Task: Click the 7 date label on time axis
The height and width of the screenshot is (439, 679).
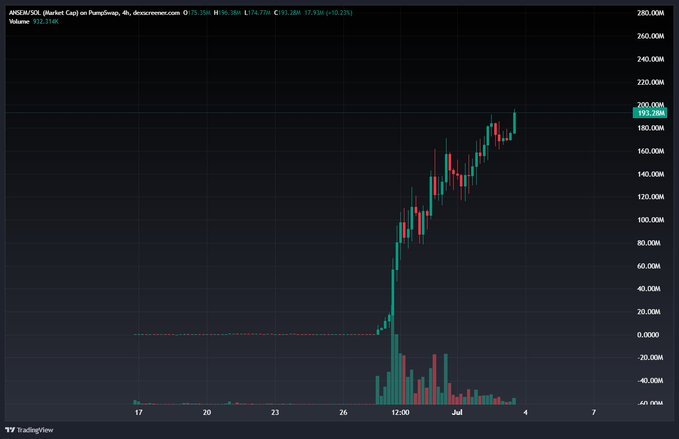Action: (594, 412)
